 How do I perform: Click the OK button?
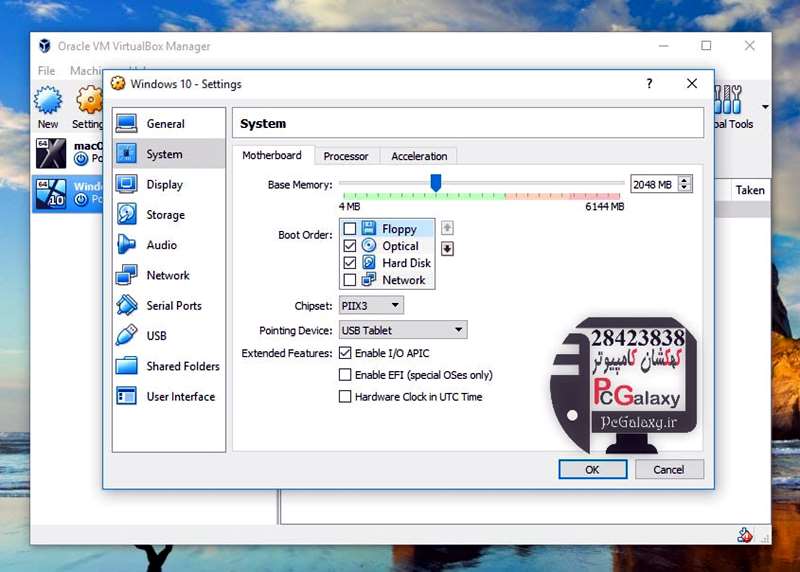[592, 469]
